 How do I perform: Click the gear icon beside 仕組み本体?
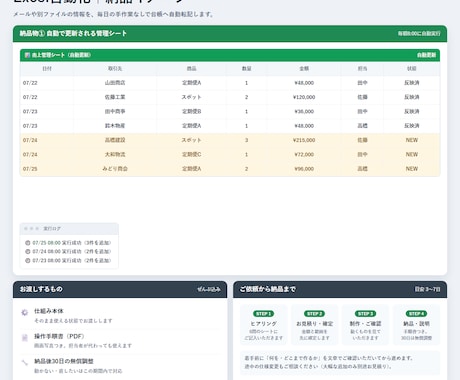point(24,312)
